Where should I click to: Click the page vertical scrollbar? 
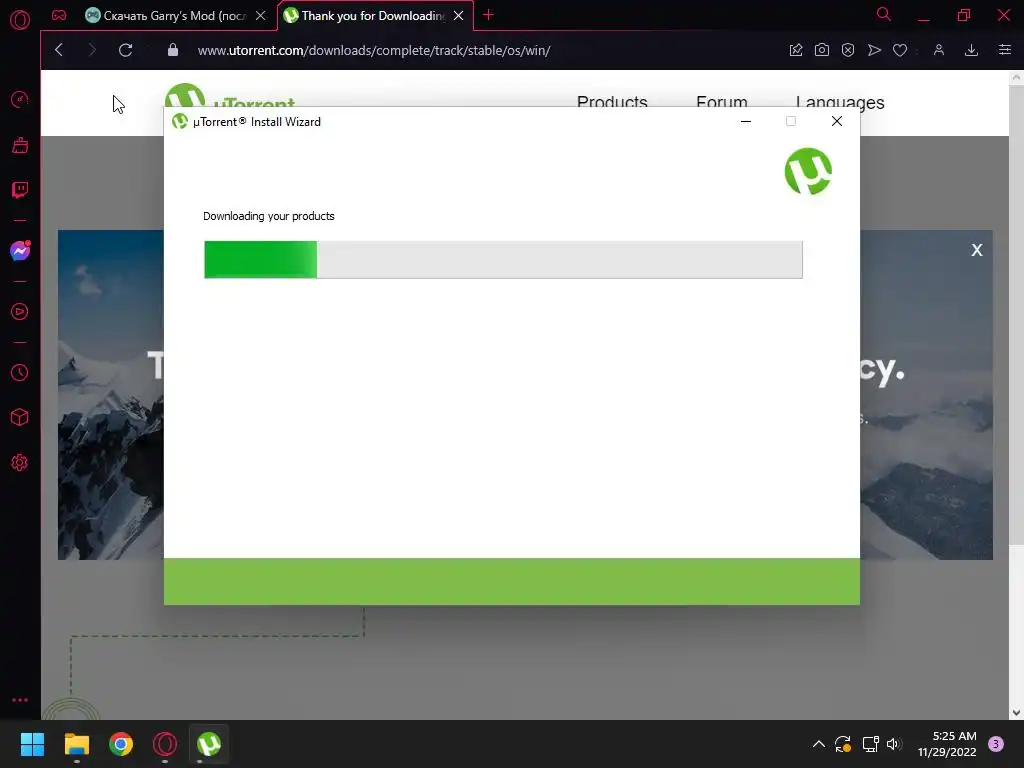tap(1016, 313)
